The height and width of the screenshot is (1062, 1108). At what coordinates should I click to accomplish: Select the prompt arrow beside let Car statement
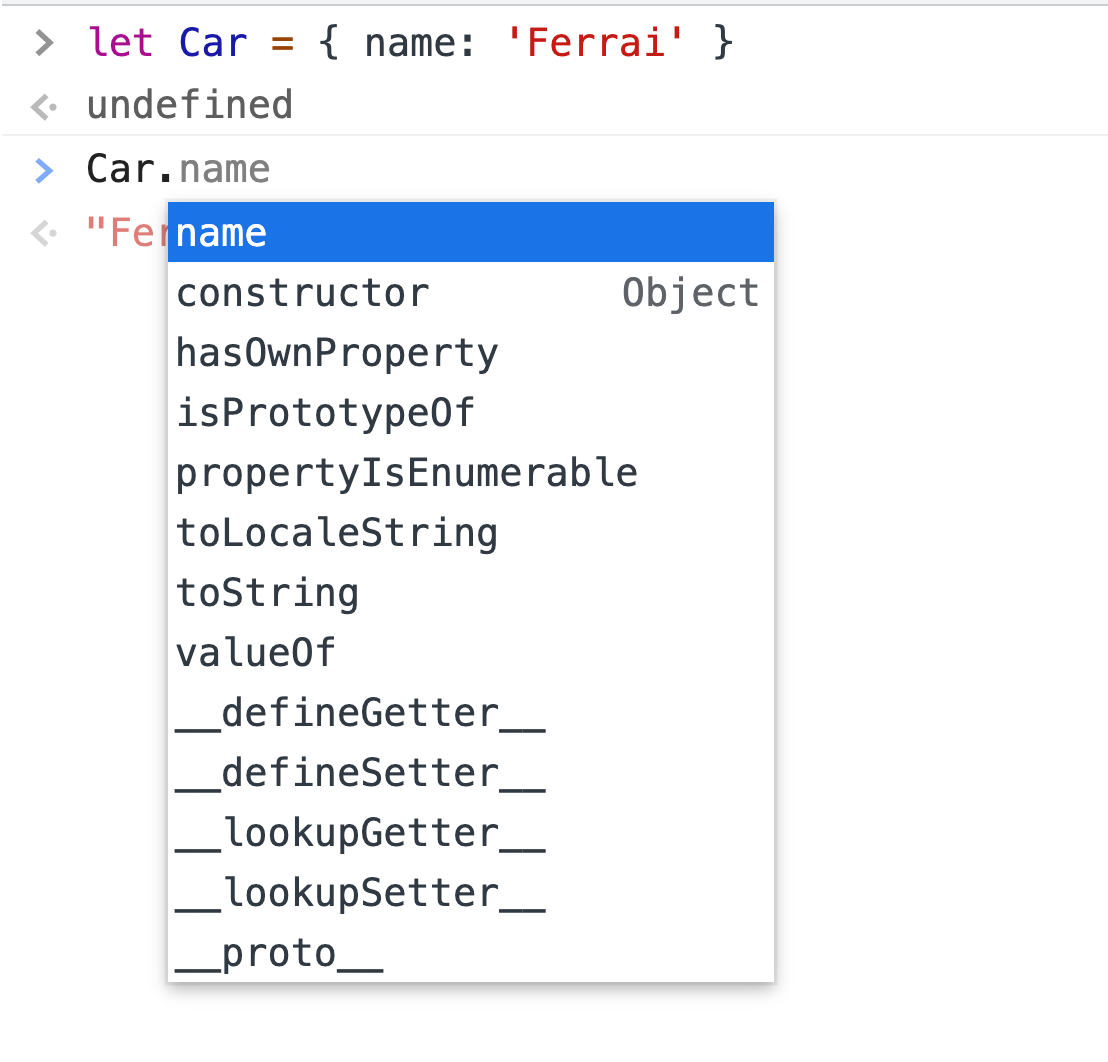coord(42,42)
